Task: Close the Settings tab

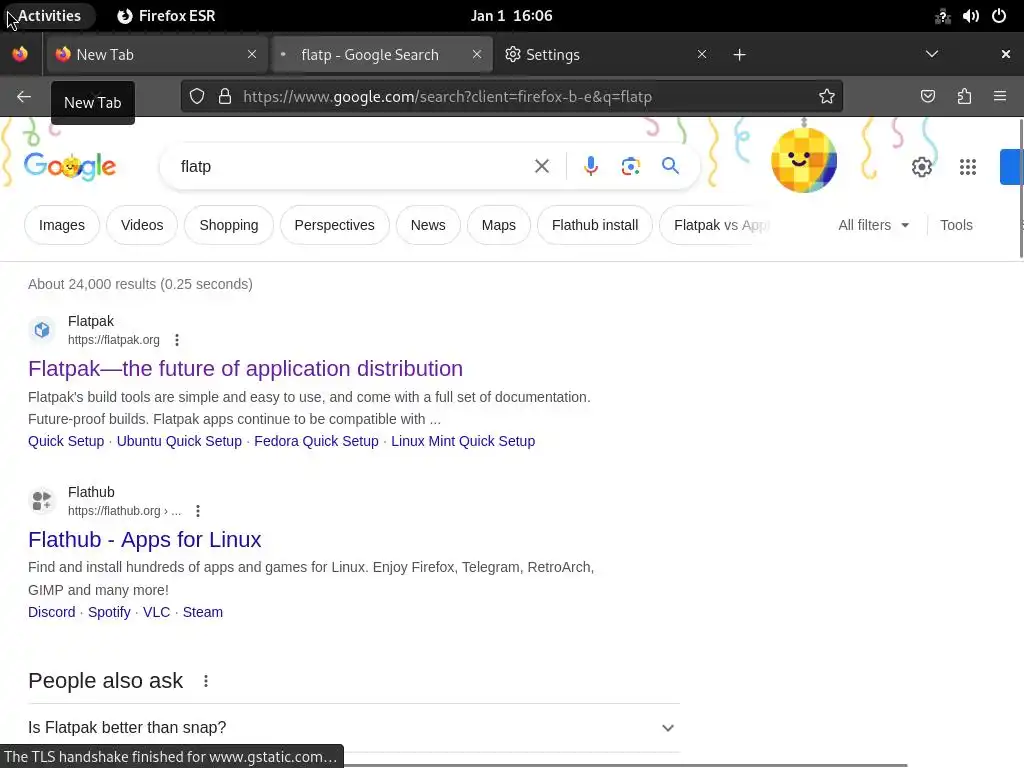Action: [x=701, y=54]
